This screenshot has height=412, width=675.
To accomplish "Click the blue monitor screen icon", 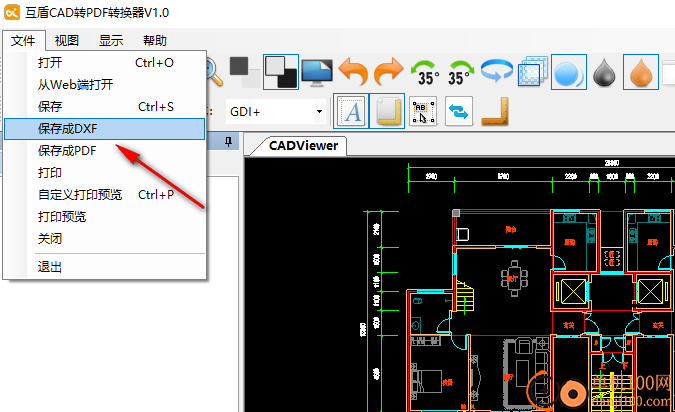I will click(317, 72).
